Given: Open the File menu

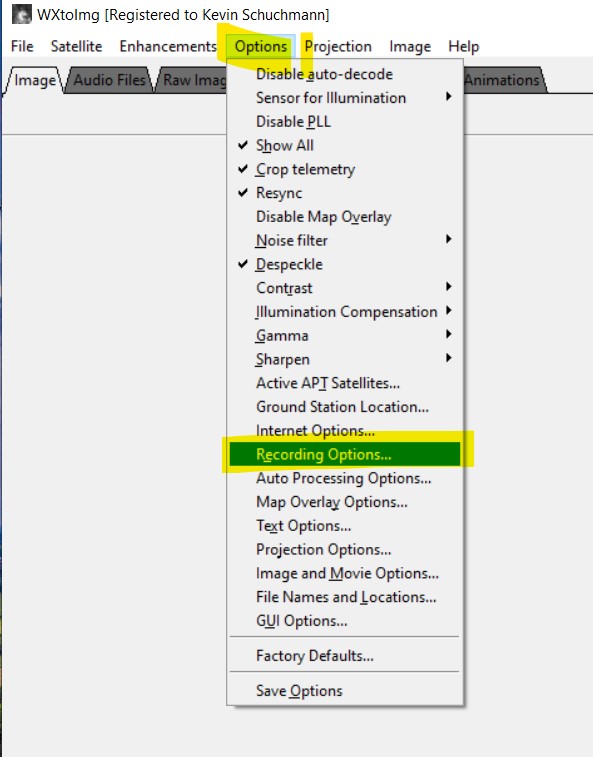Looking at the screenshot, I should (x=22, y=46).
